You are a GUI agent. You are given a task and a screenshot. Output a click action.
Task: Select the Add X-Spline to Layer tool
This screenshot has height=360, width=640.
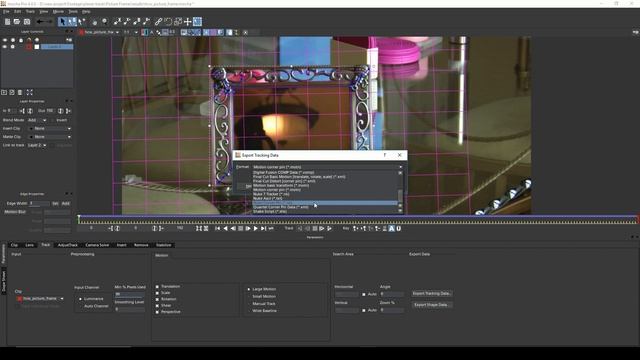coord(127,22)
